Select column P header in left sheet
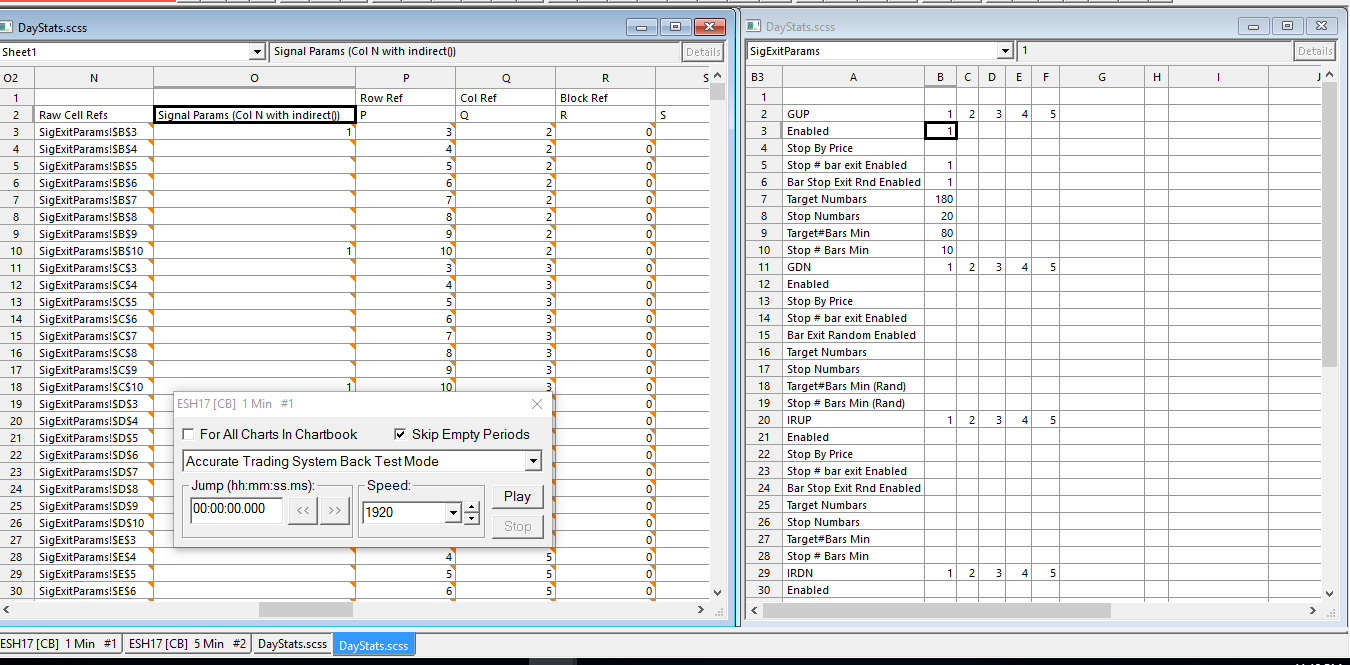Image resolution: width=1350 pixels, height=665 pixels. (x=406, y=78)
